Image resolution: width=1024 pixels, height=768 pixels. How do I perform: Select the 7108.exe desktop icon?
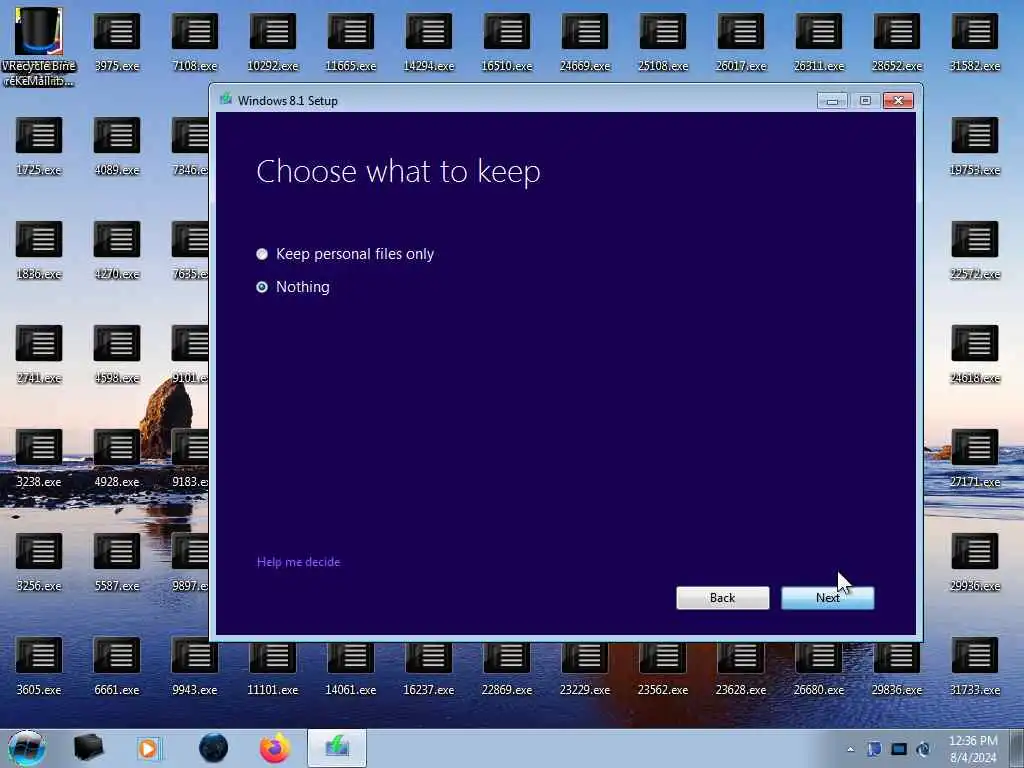click(x=195, y=42)
